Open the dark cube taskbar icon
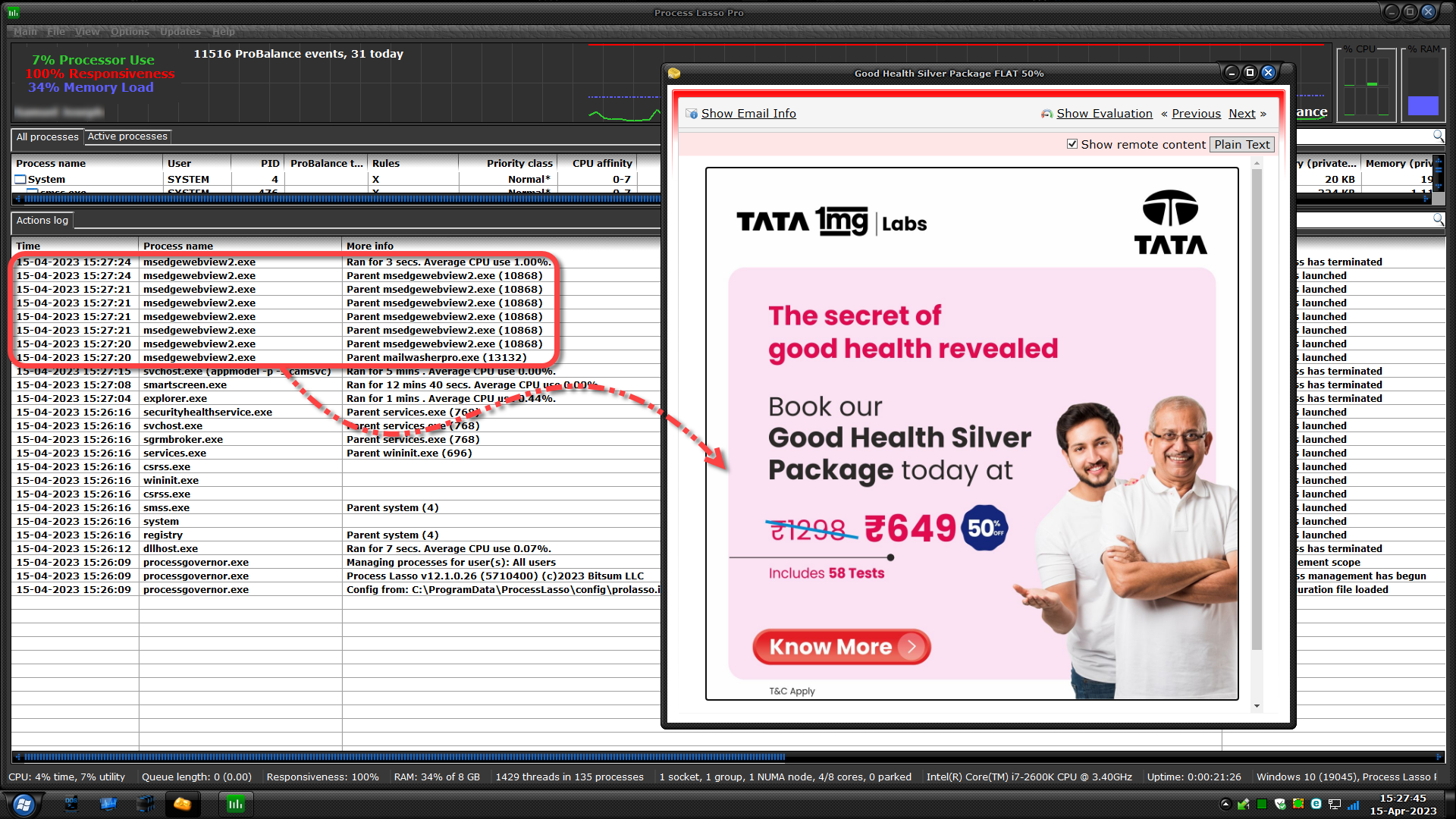This screenshot has height=819, width=1456. (145, 804)
